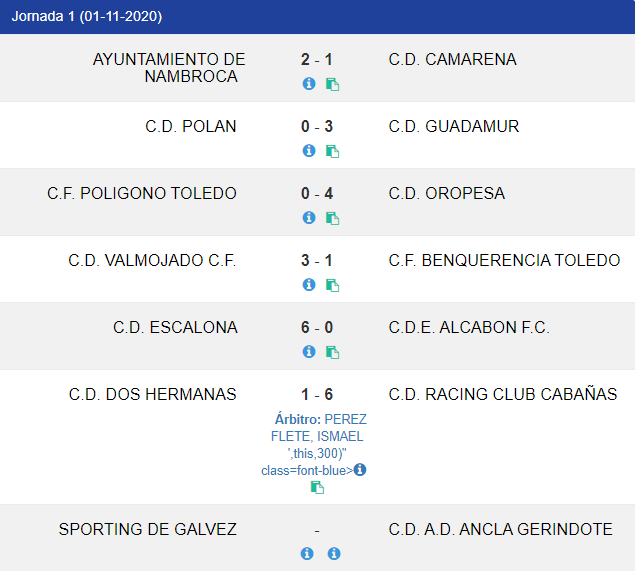
Task: Click team name SPORTING DE GALVEZ
Action: 148,529
